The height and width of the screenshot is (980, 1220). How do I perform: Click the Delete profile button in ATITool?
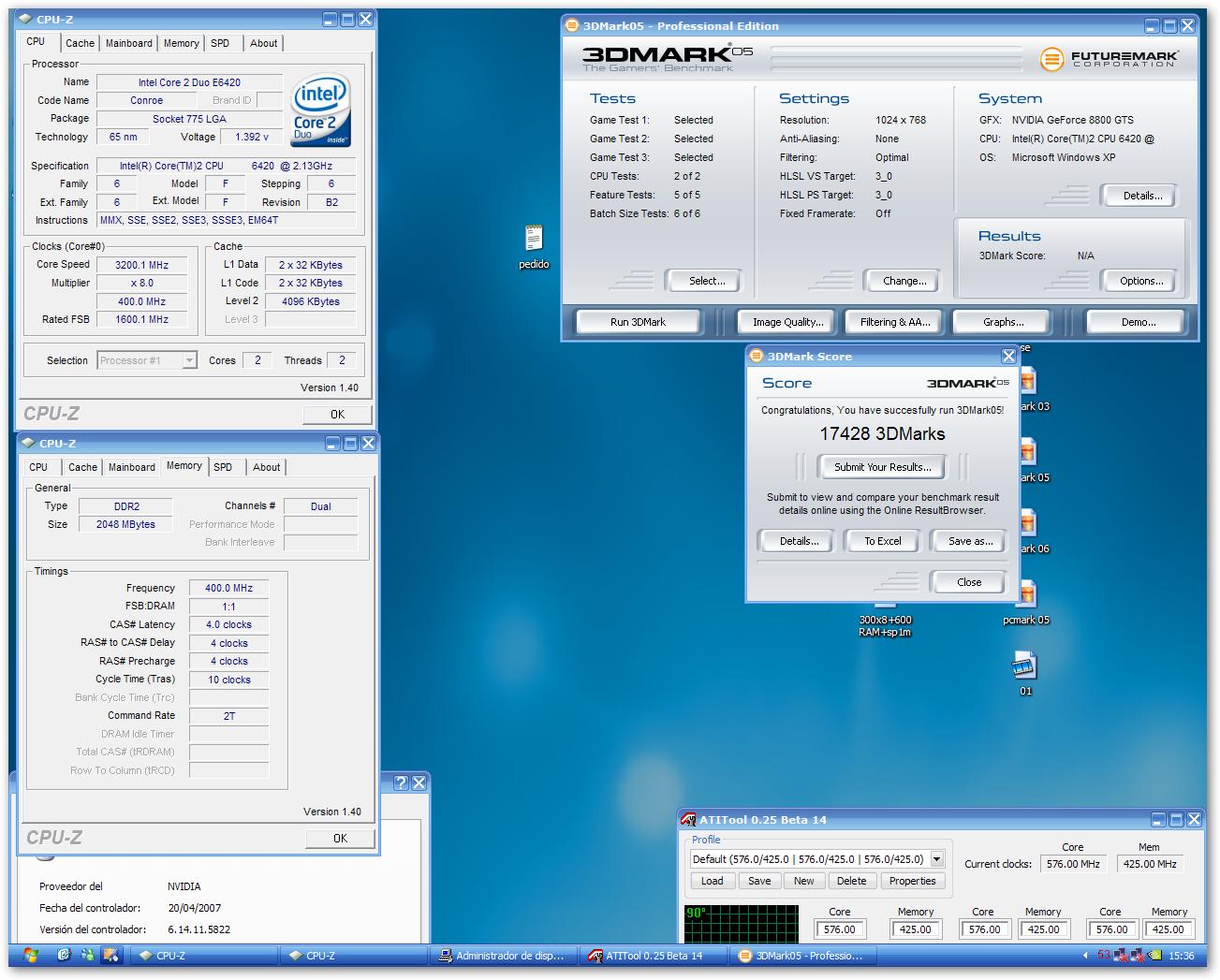click(x=851, y=881)
